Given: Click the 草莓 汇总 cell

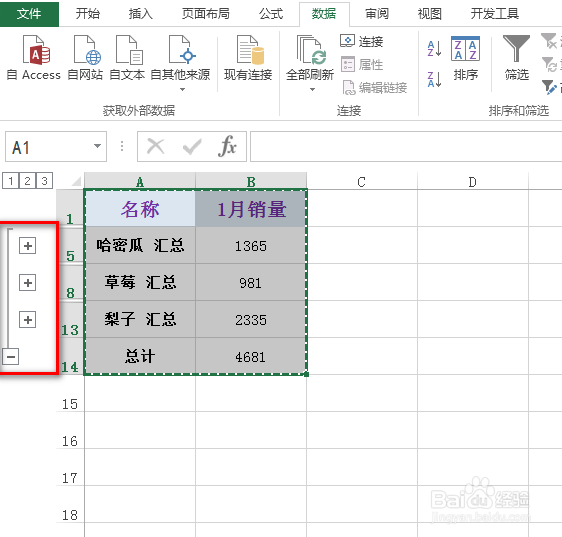Looking at the screenshot, I should [140, 282].
